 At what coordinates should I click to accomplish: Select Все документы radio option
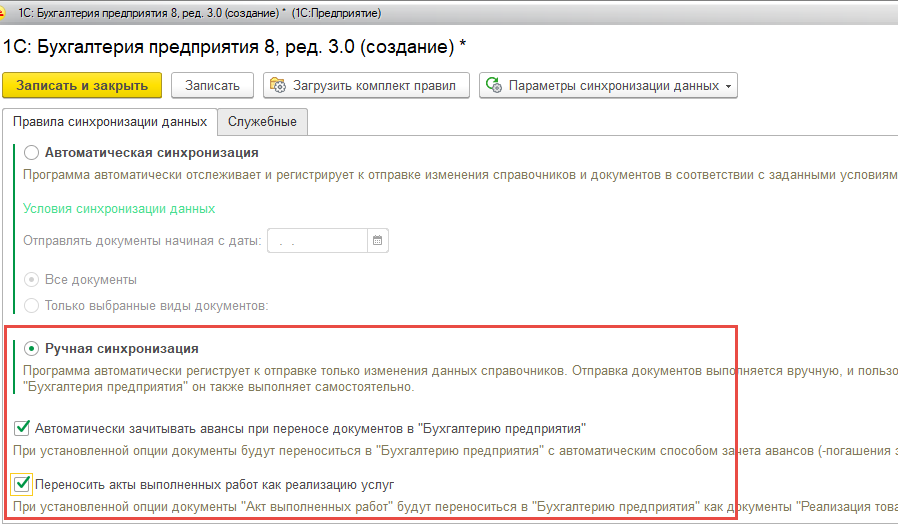point(31,279)
